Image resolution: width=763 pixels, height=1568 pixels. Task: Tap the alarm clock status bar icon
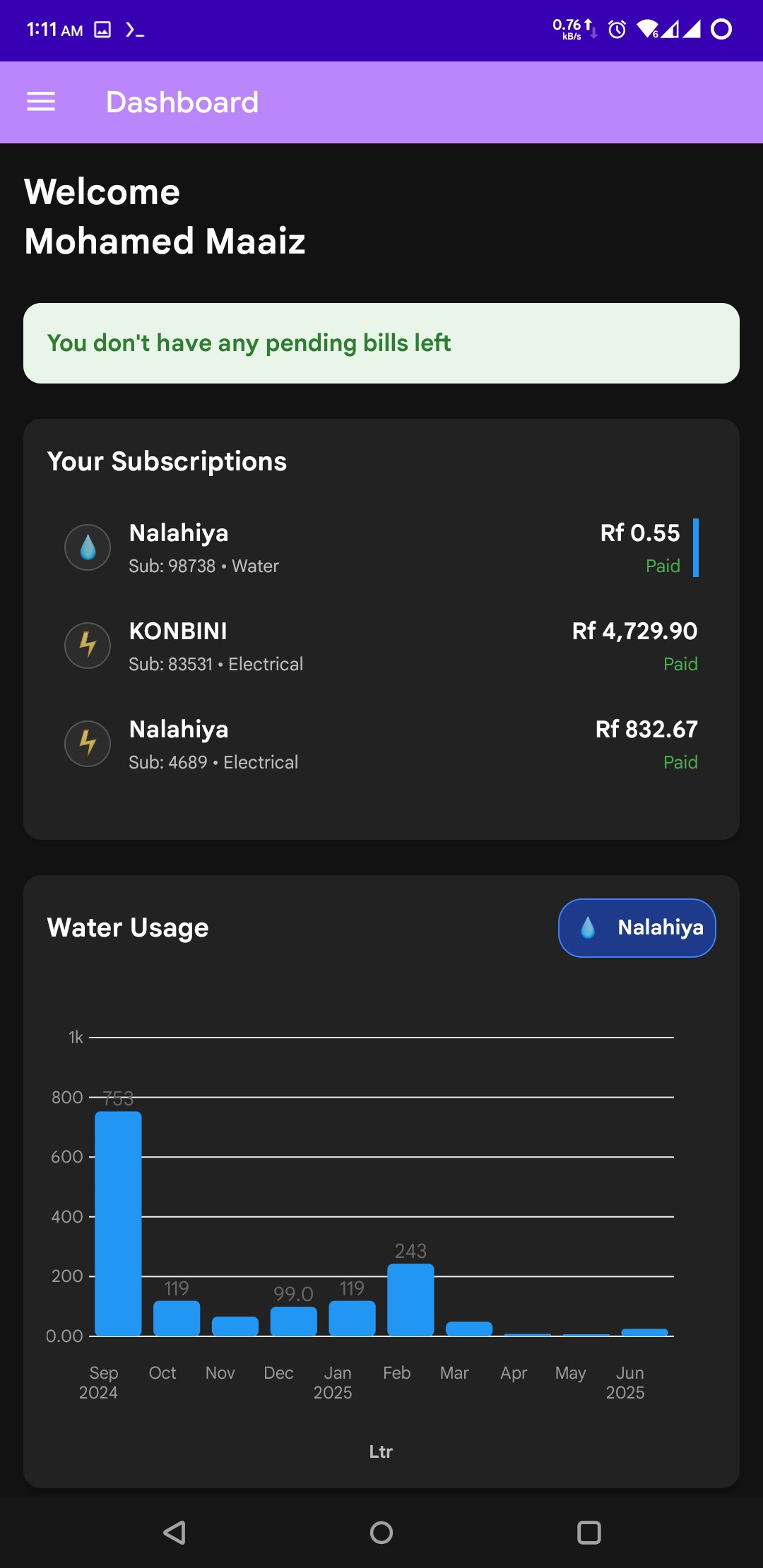(x=617, y=29)
